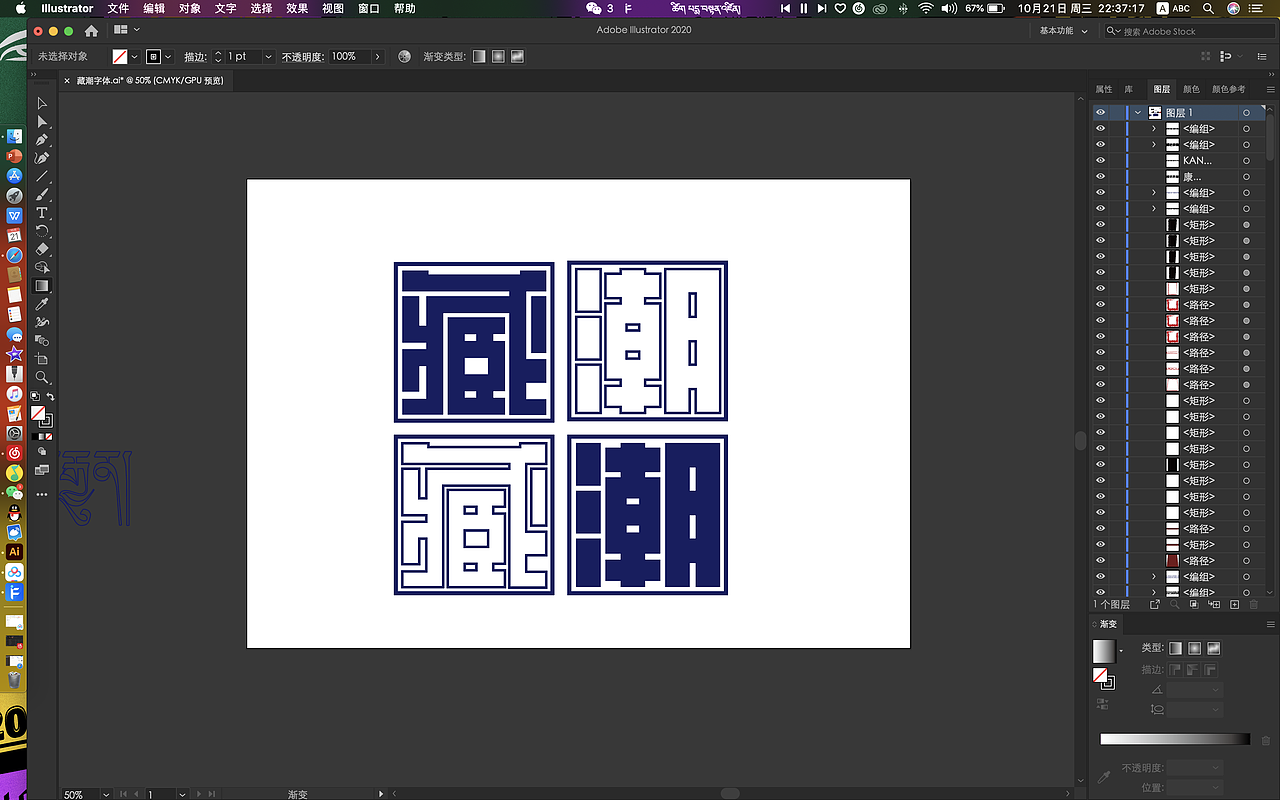Select the Zoom tool in the toolbar
The width and height of the screenshot is (1280, 800).
click(x=42, y=376)
